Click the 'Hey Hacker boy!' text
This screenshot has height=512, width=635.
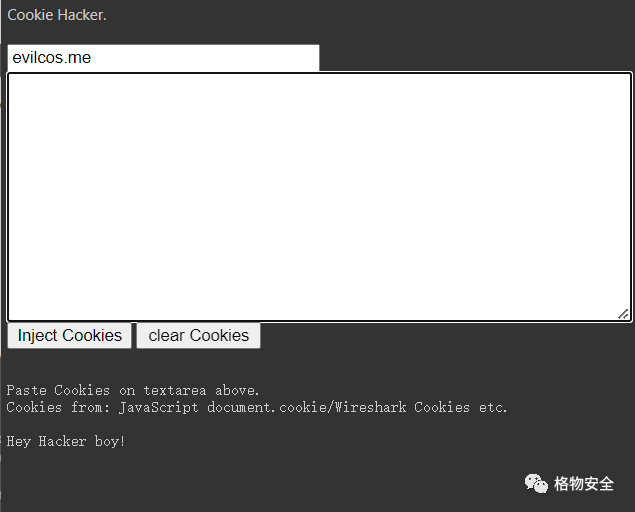[66, 441]
